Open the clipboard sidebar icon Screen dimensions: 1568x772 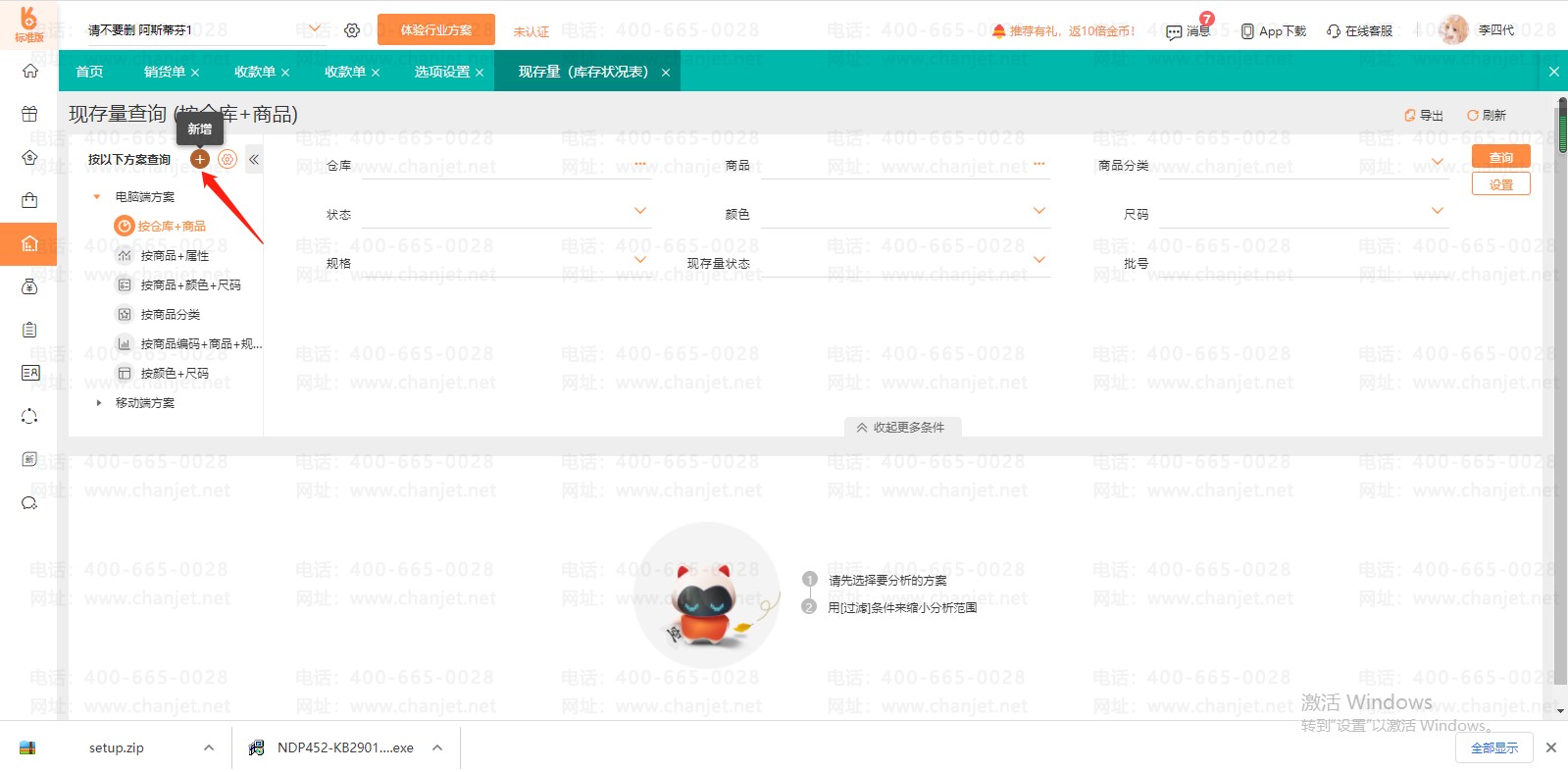[29, 330]
